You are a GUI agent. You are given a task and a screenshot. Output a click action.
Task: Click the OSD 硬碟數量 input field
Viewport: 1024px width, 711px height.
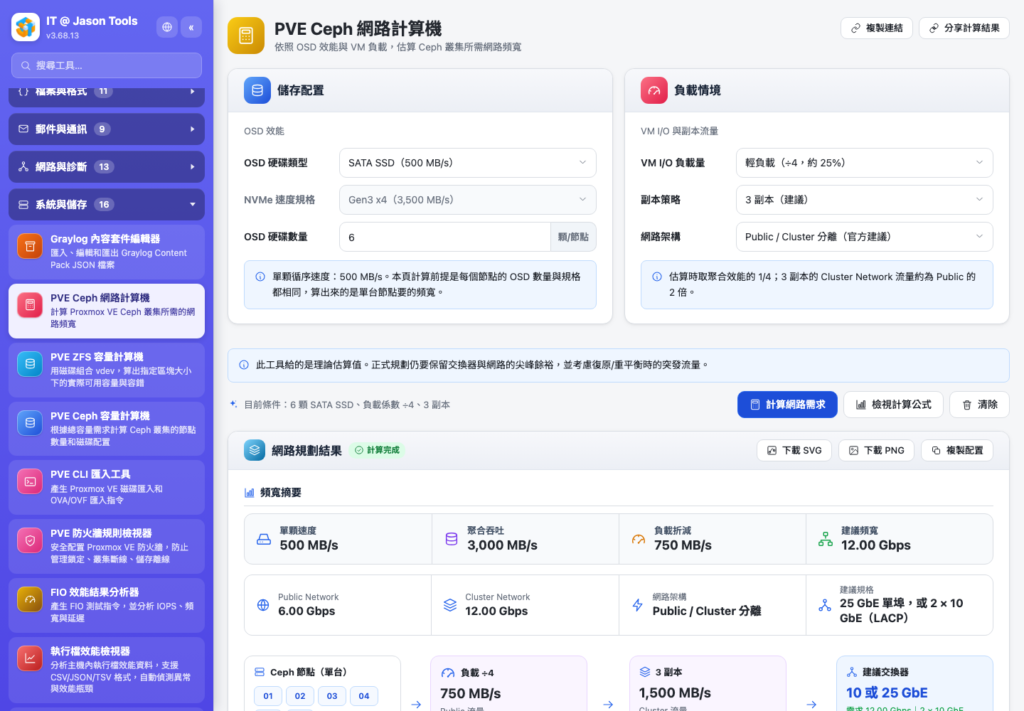tap(445, 237)
